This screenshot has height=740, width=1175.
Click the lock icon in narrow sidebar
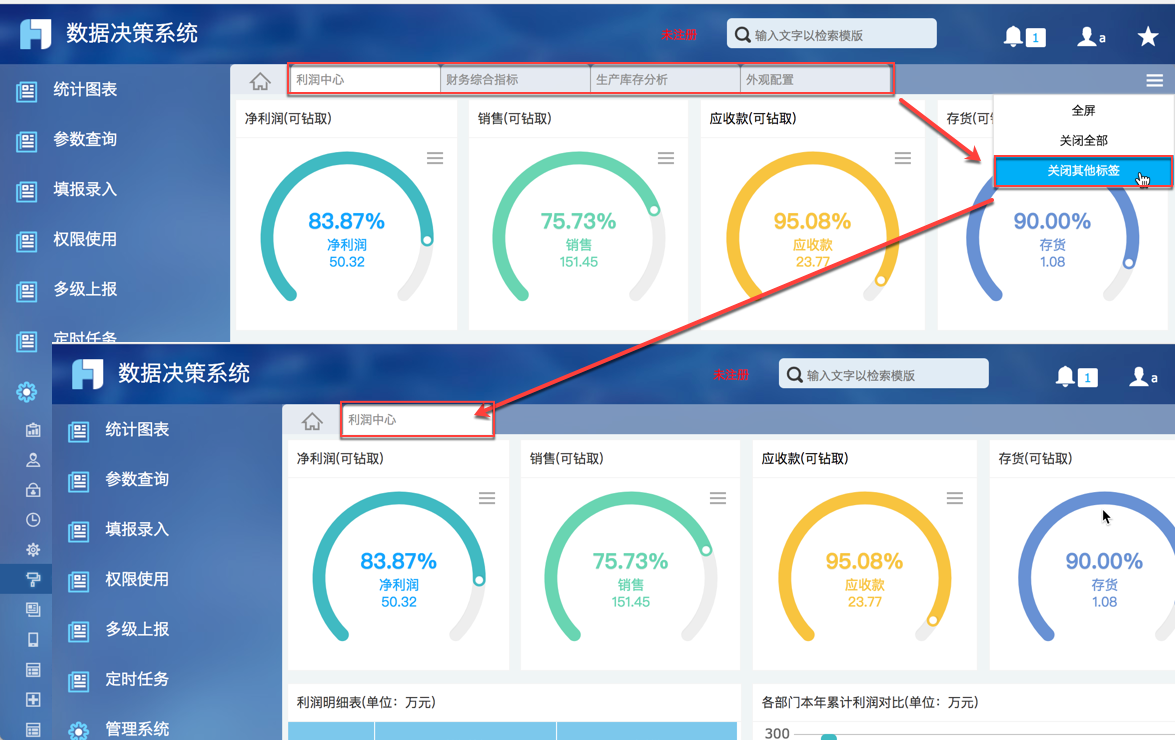(33, 490)
